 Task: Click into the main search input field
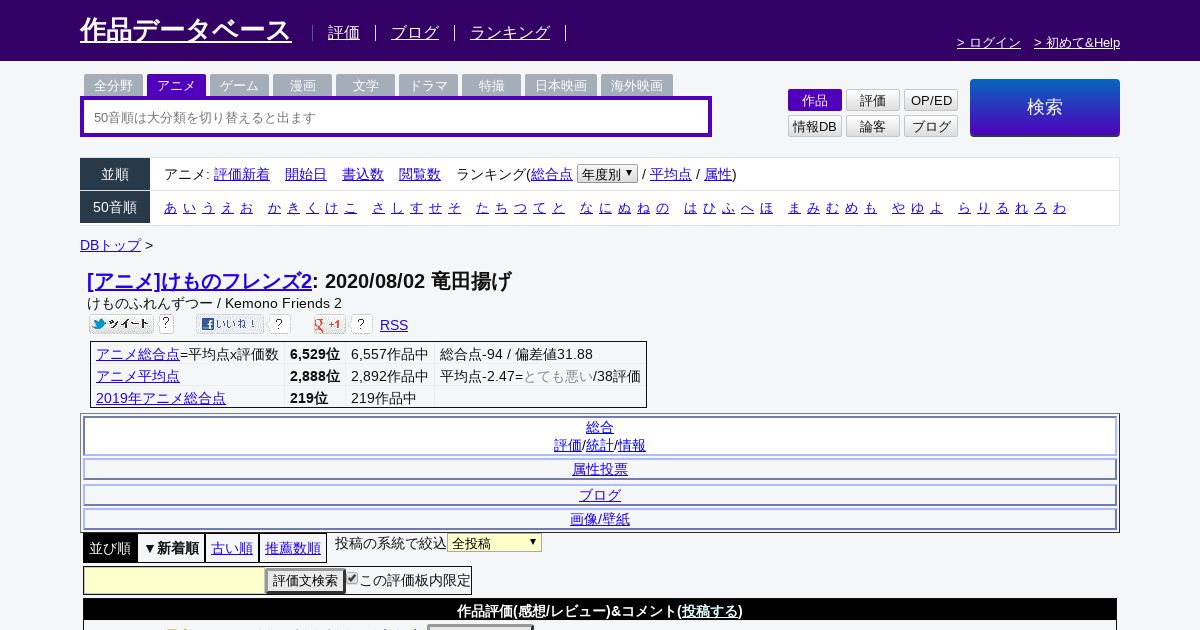click(396, 117)
